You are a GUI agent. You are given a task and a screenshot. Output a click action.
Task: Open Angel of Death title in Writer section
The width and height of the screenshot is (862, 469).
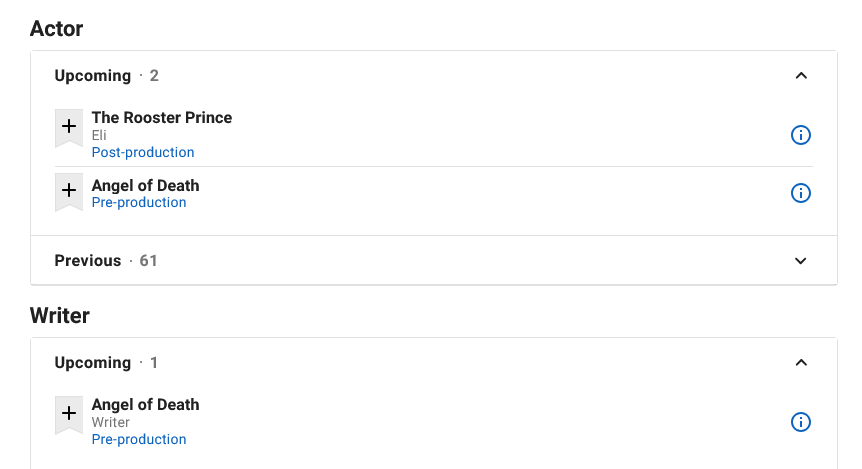145,405
